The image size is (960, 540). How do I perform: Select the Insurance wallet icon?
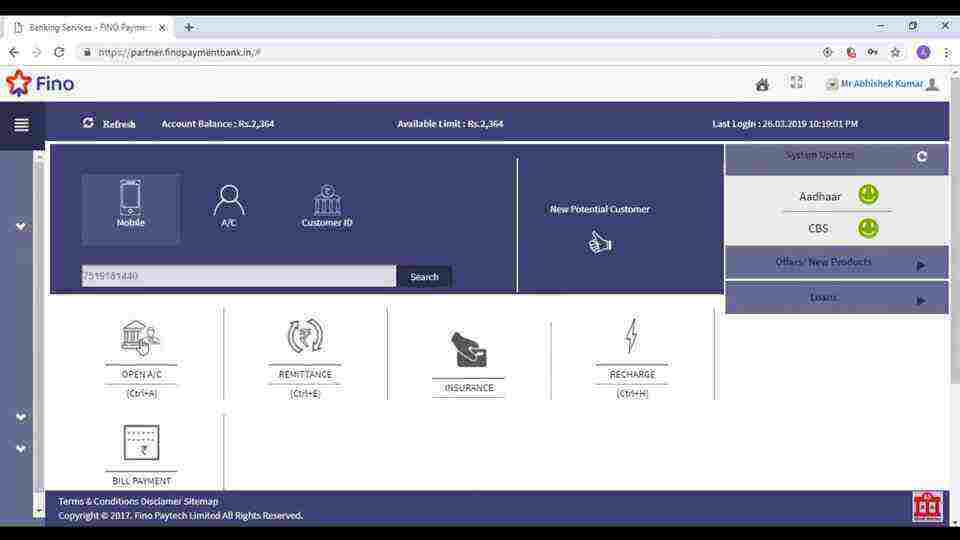click(469, 350)
